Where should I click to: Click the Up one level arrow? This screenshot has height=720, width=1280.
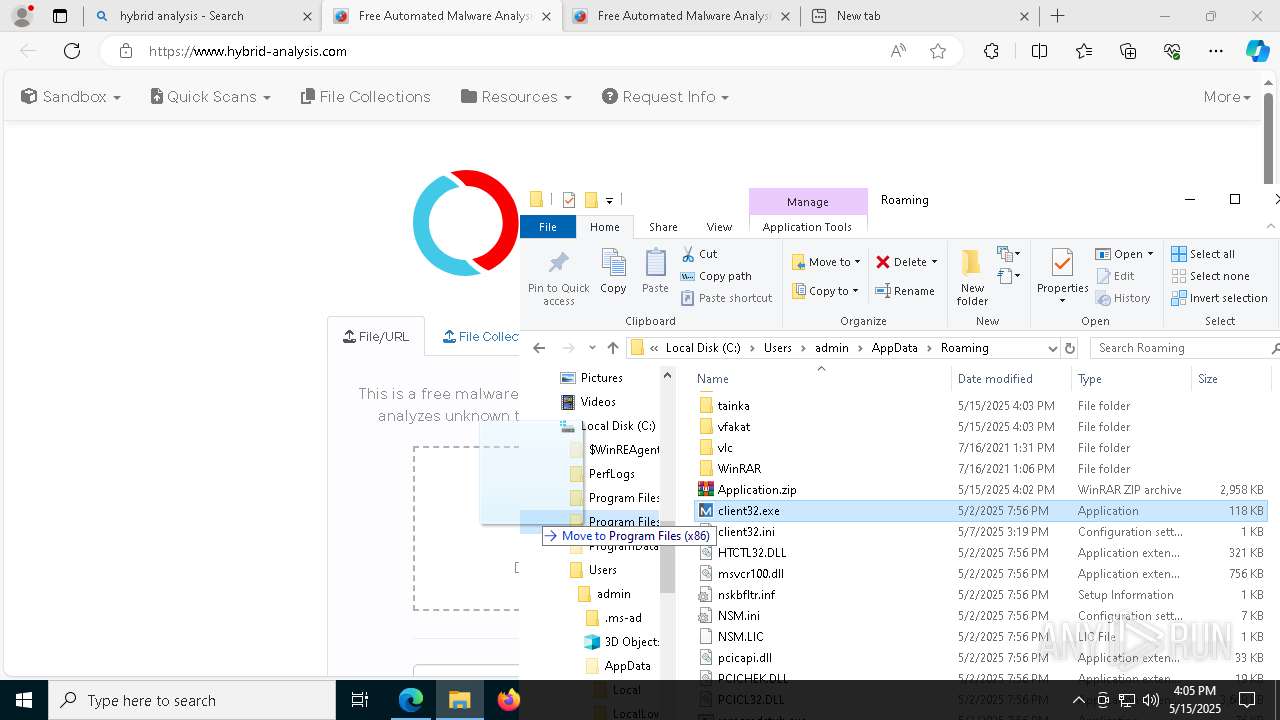tap(613, 348)
